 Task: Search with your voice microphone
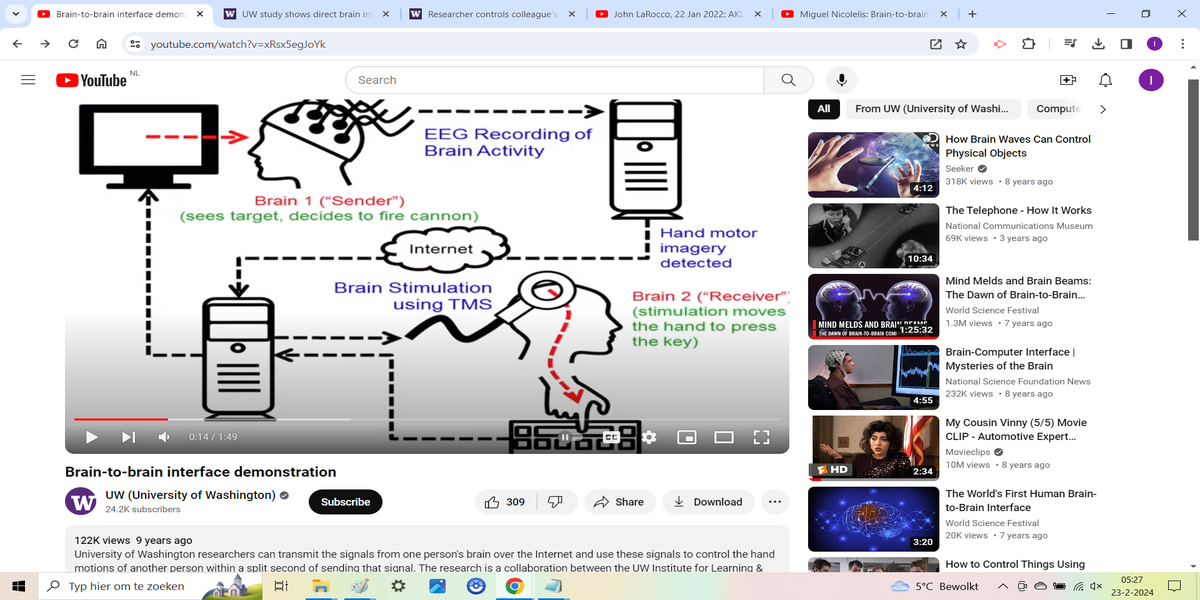pos(841,80)
